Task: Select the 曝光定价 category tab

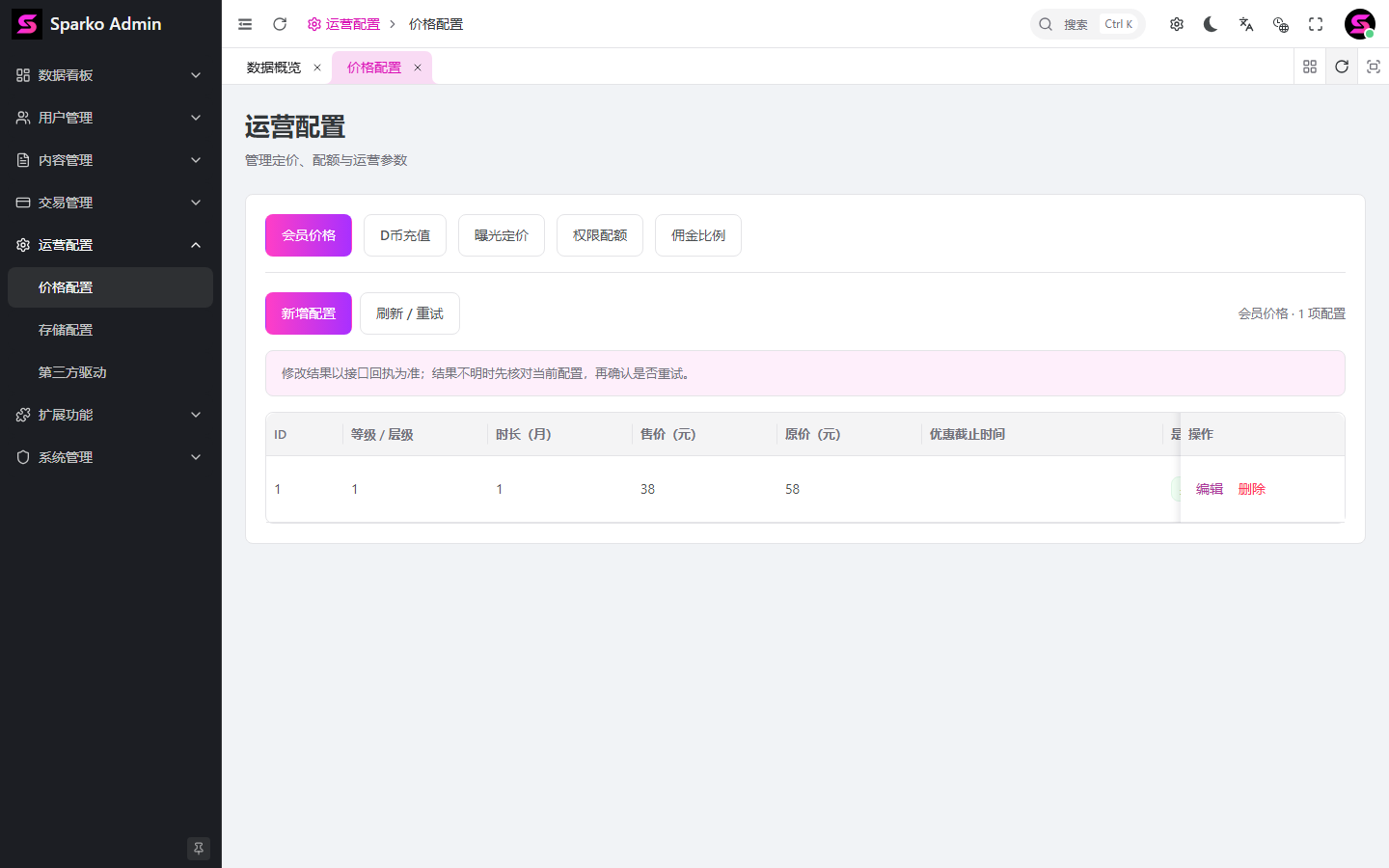Action: (502, 235)
